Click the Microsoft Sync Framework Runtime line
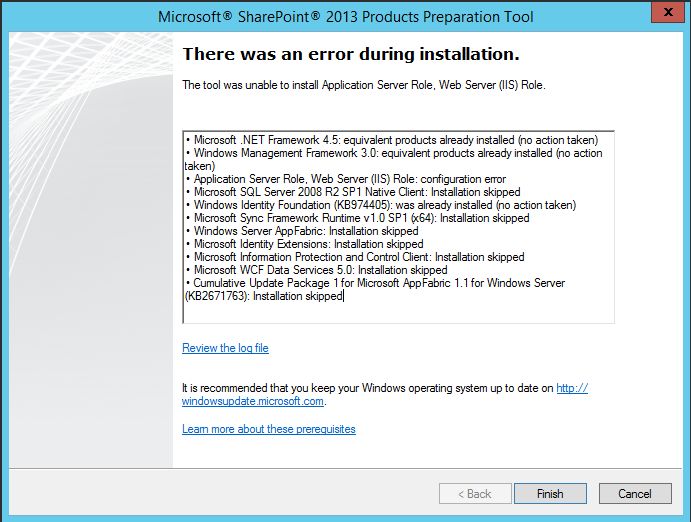Screen dimensions: 691x522 tap(357, 218)
